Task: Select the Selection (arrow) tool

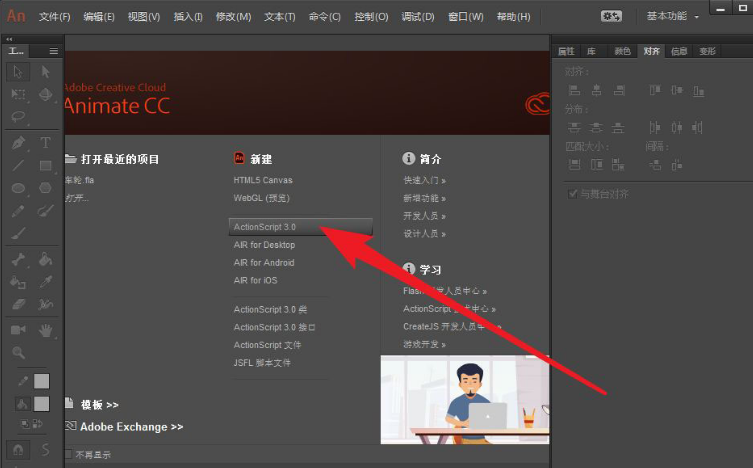Action: tap(18, 72)
